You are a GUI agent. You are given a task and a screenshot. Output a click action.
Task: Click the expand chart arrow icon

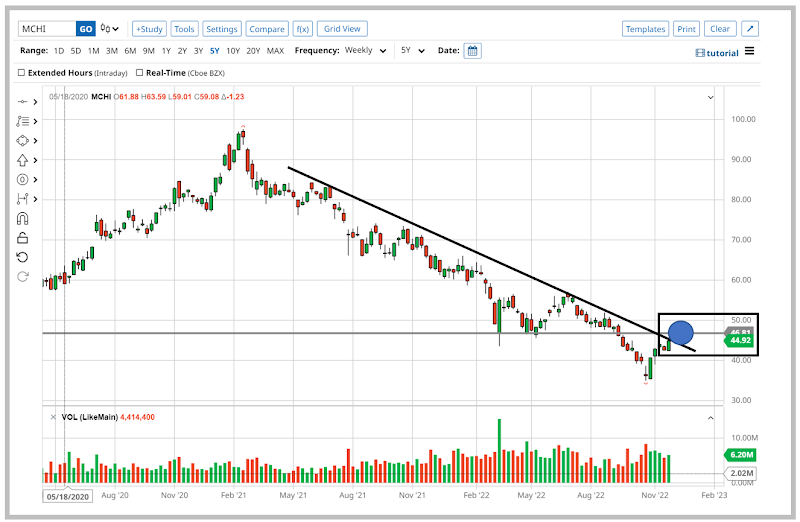(x=751, y=29)
